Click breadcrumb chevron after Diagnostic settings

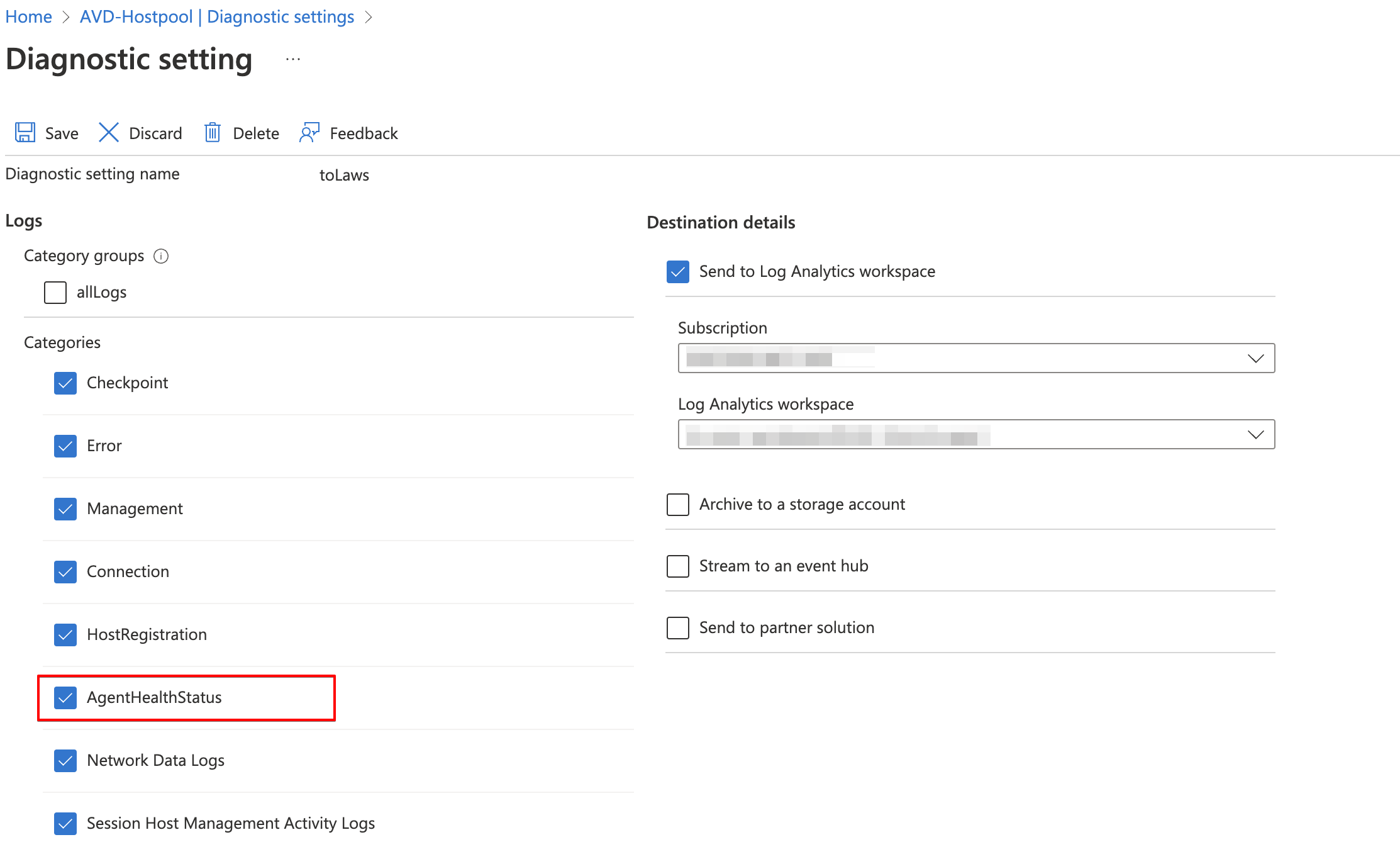click(x=369, y=17)
